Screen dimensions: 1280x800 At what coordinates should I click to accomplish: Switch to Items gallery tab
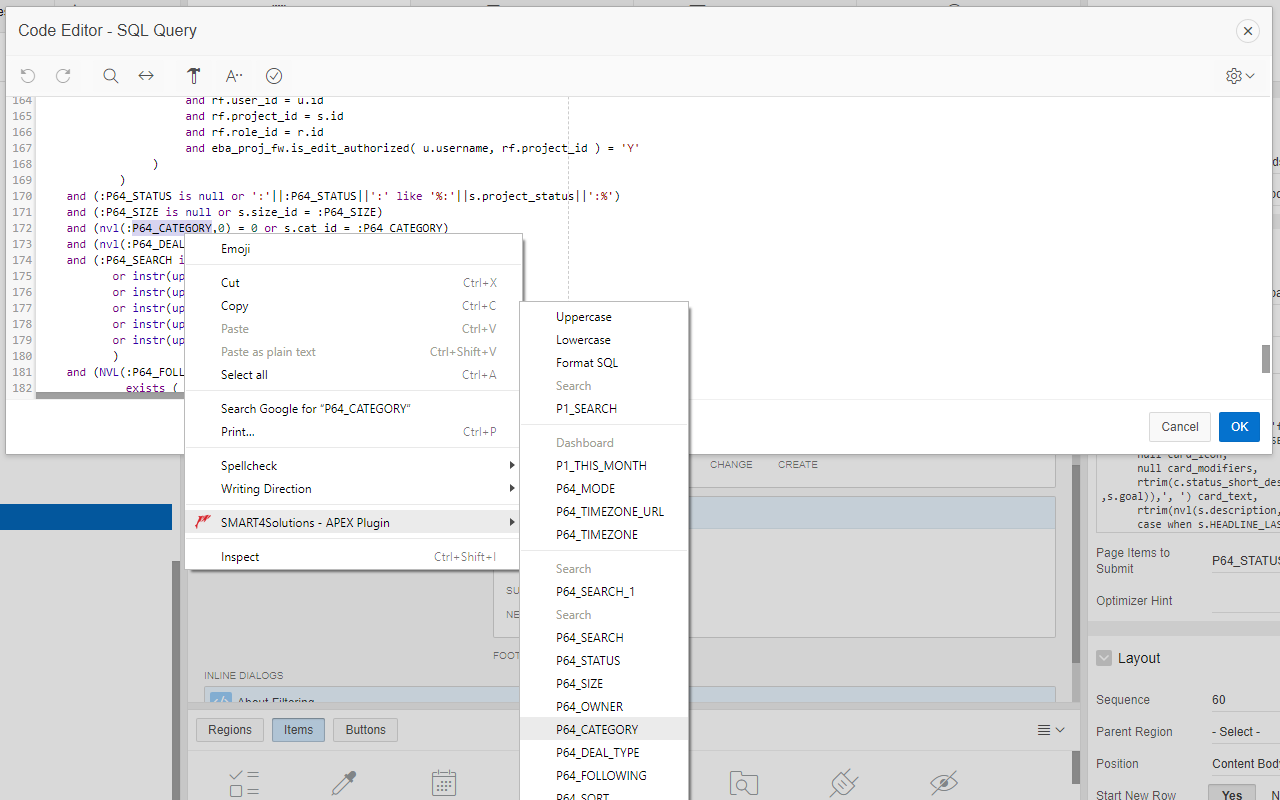[x=298, y=730]
